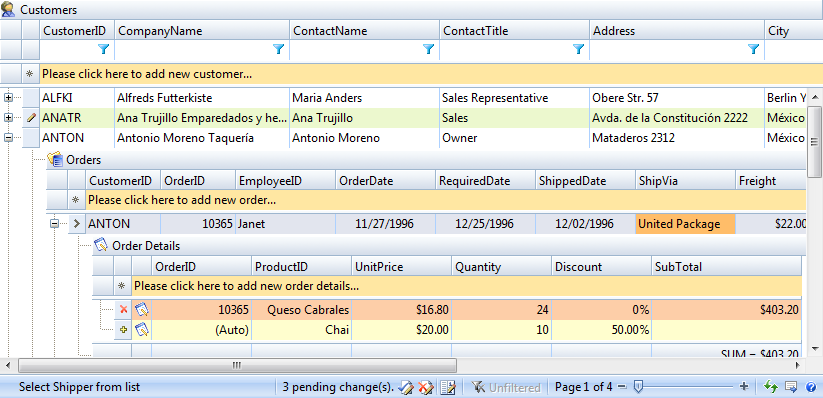Click the green refresh arrows icon
Screen dimensions: 823x398
[771, 387]
